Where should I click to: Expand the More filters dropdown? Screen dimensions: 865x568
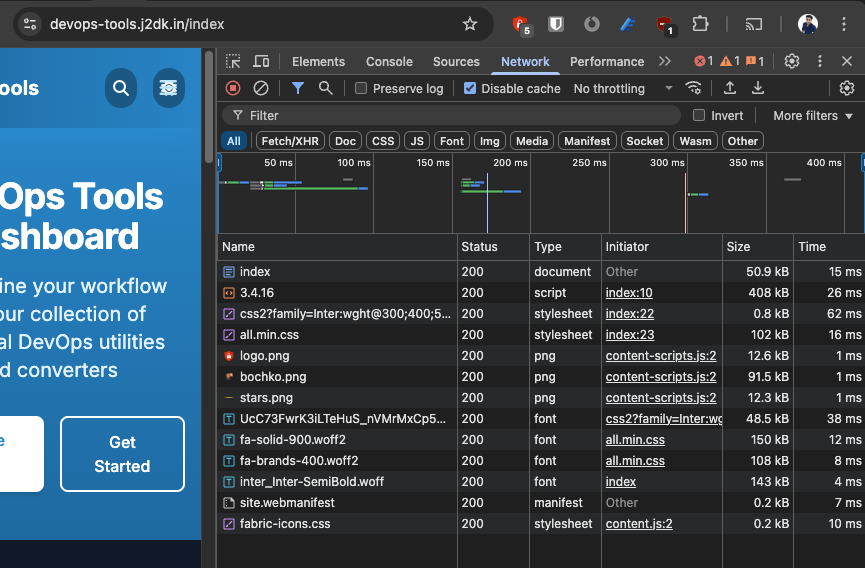811,115
